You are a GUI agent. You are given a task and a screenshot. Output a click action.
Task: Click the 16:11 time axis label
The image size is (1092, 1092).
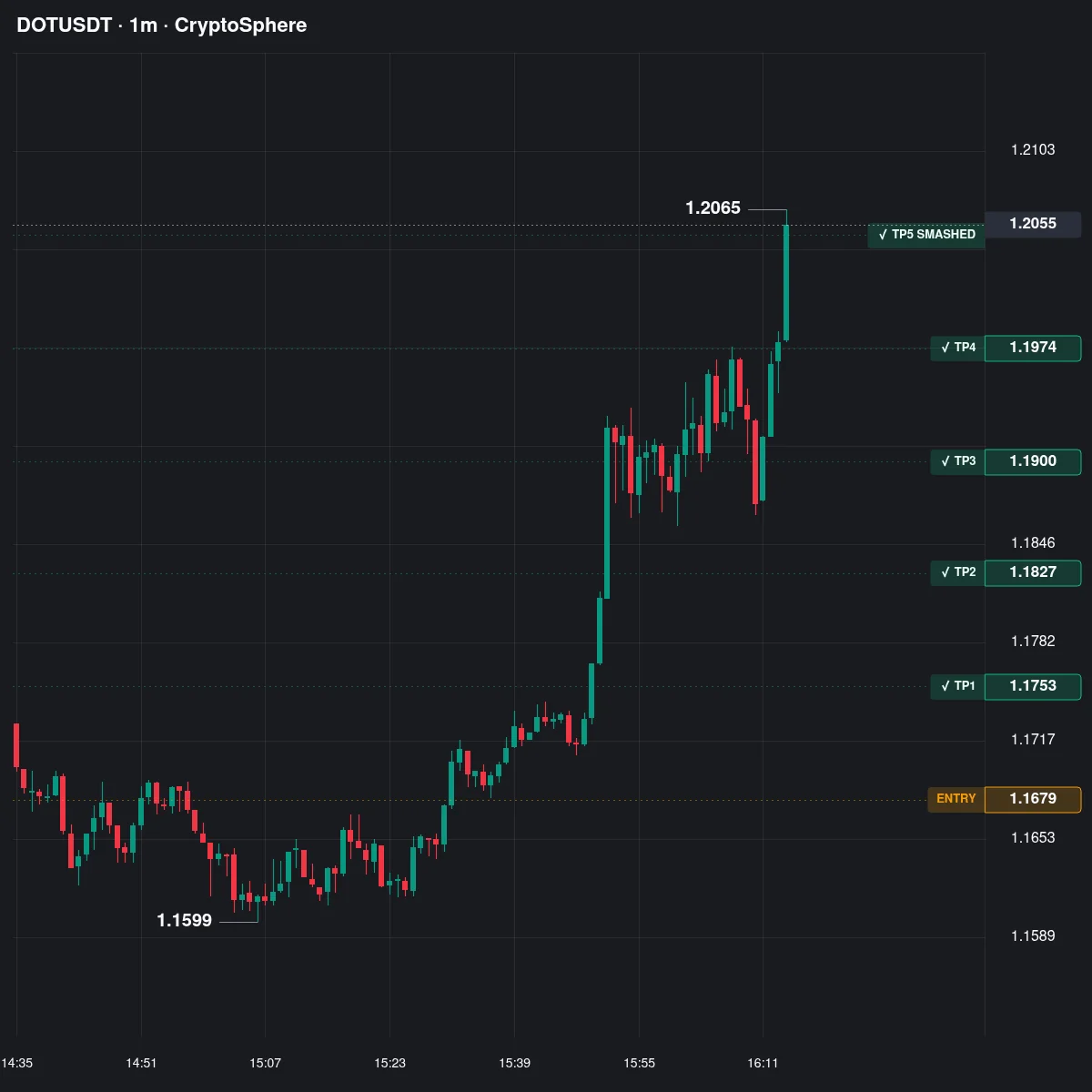(763, 1063)
